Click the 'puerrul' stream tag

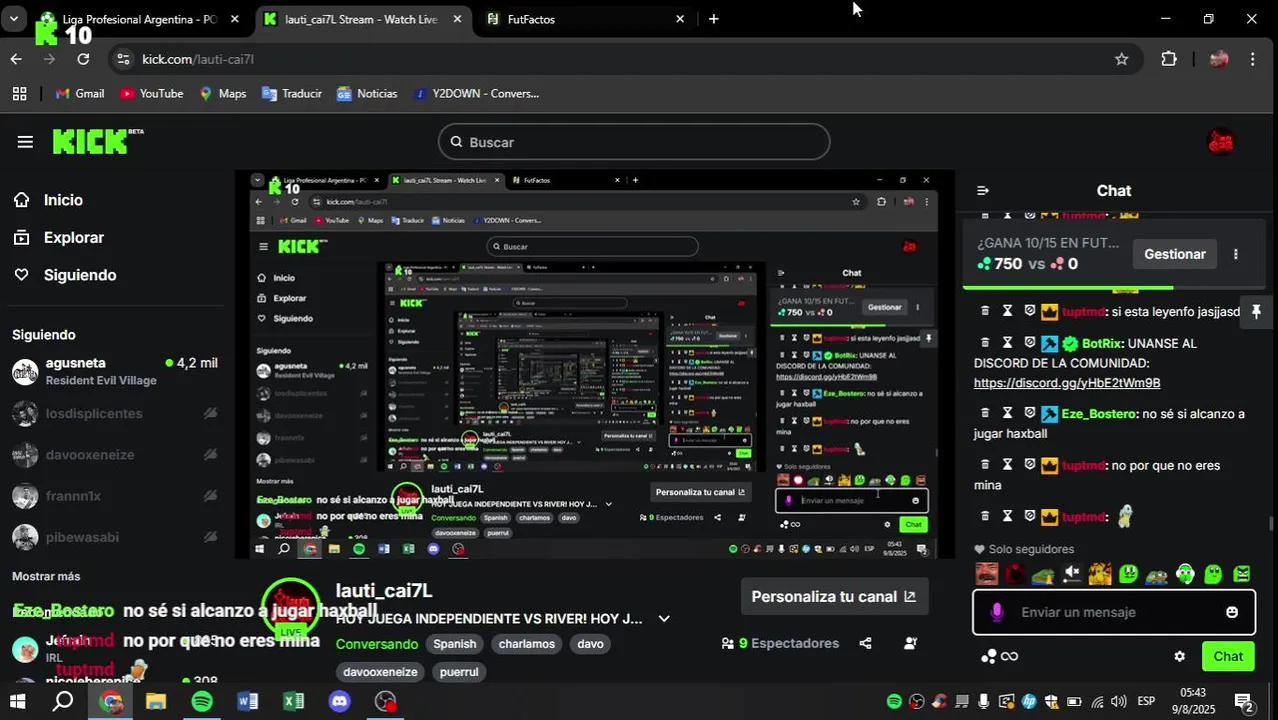pos(459,672)
